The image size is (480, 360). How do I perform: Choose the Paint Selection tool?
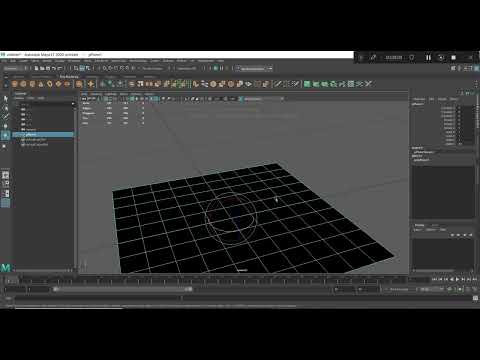click(x=5, y=117)
